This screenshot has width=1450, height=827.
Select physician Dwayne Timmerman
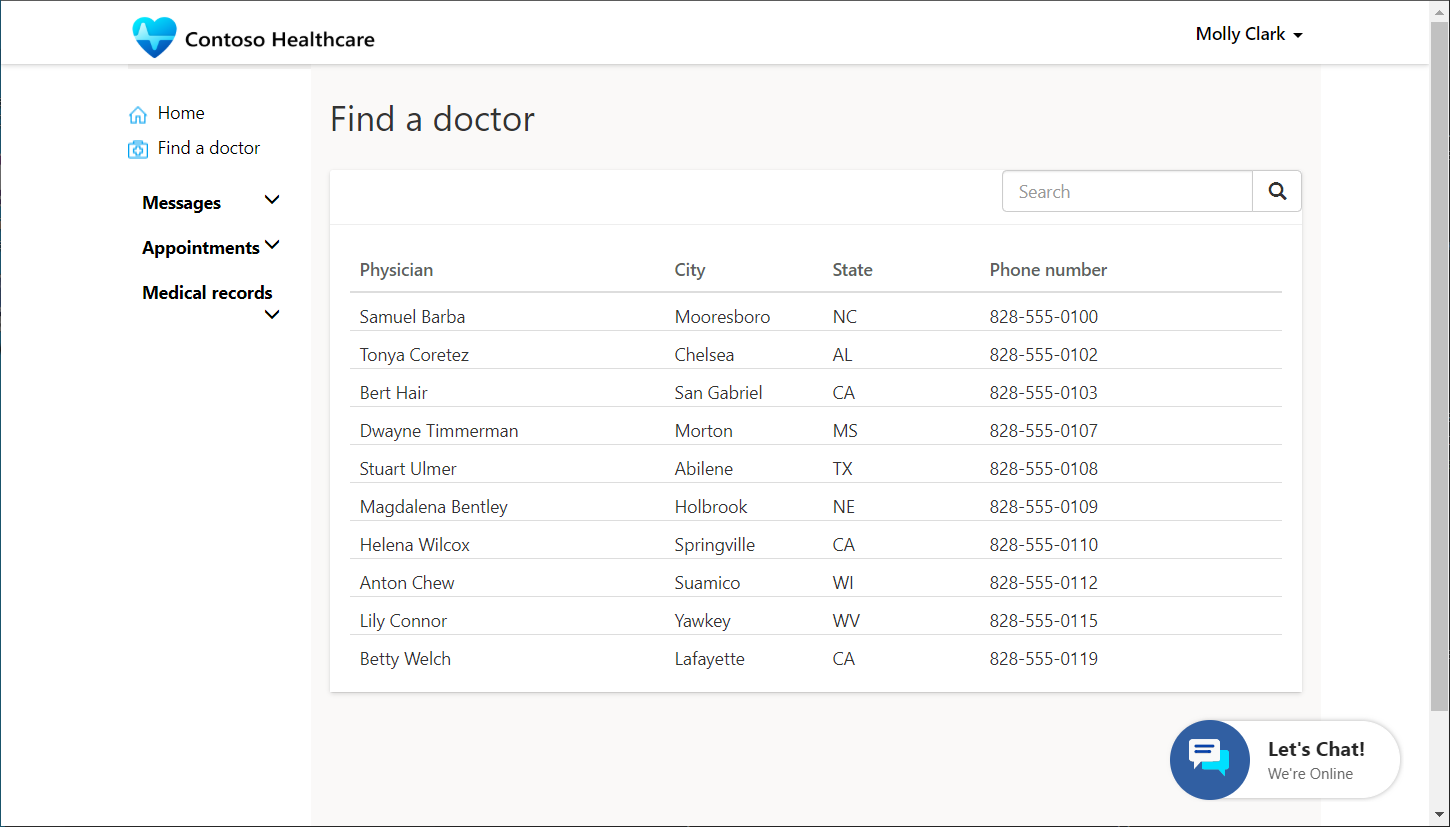click(439, 431)
